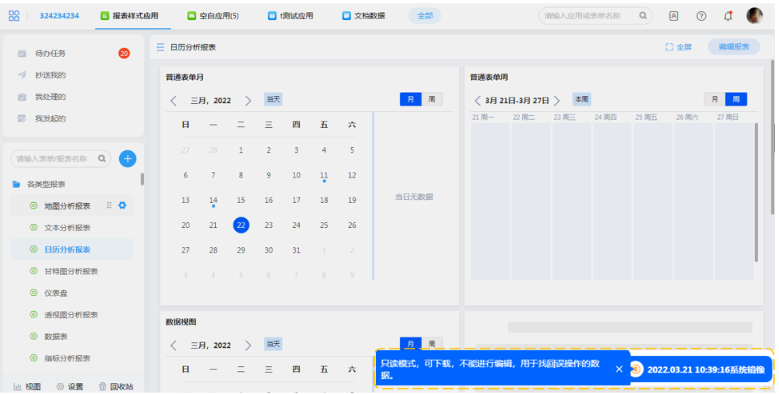
Task: Open settings gear for 地图分析报表
Action: (122, 205)
